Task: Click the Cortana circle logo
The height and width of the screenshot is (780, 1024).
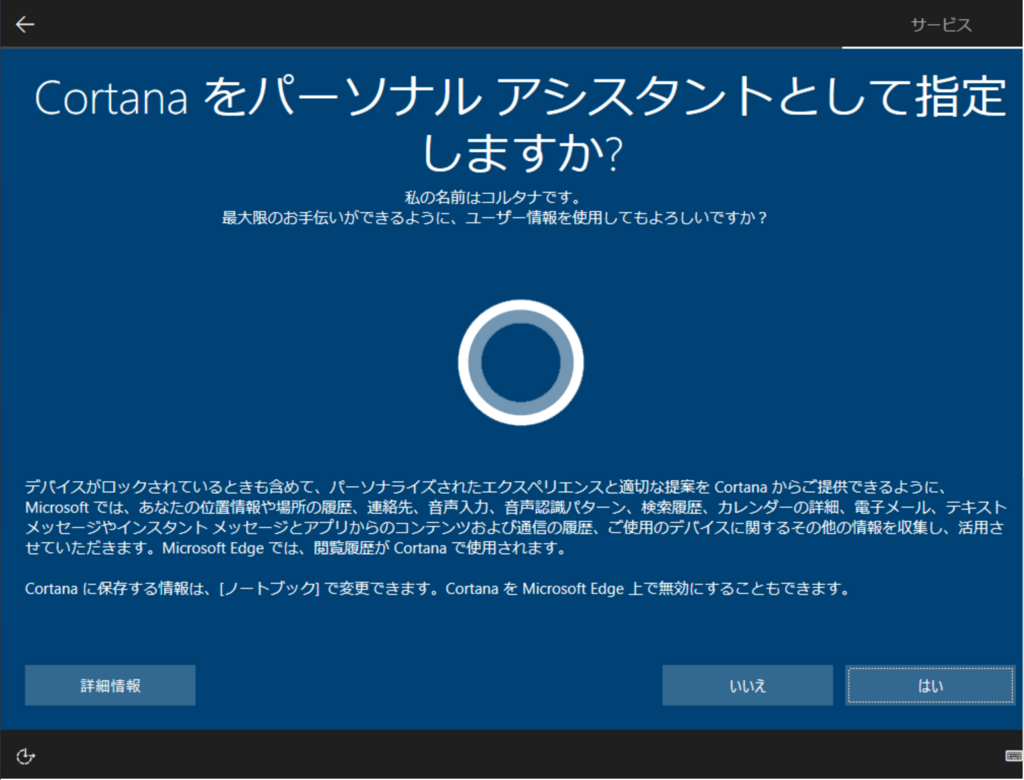Action: pyautogui.click(x=520, y=363)
